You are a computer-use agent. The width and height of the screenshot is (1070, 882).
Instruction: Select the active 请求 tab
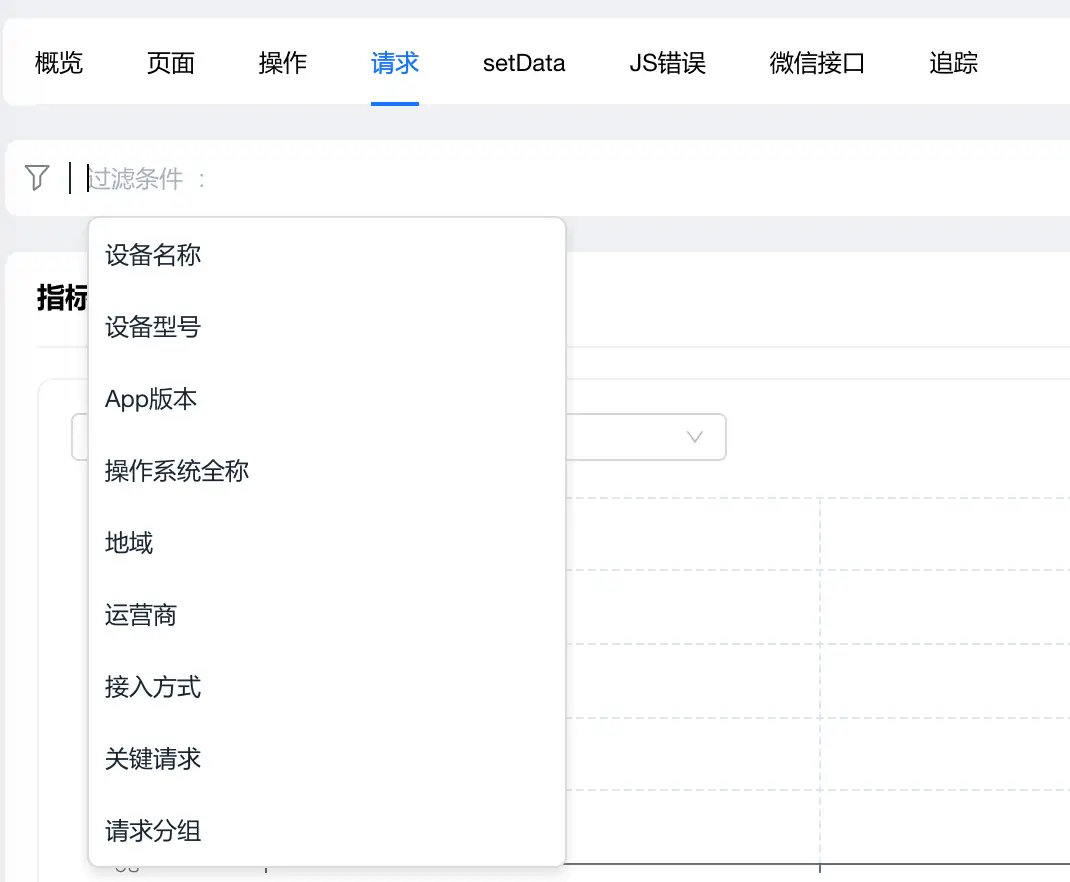tap(395, 64)
